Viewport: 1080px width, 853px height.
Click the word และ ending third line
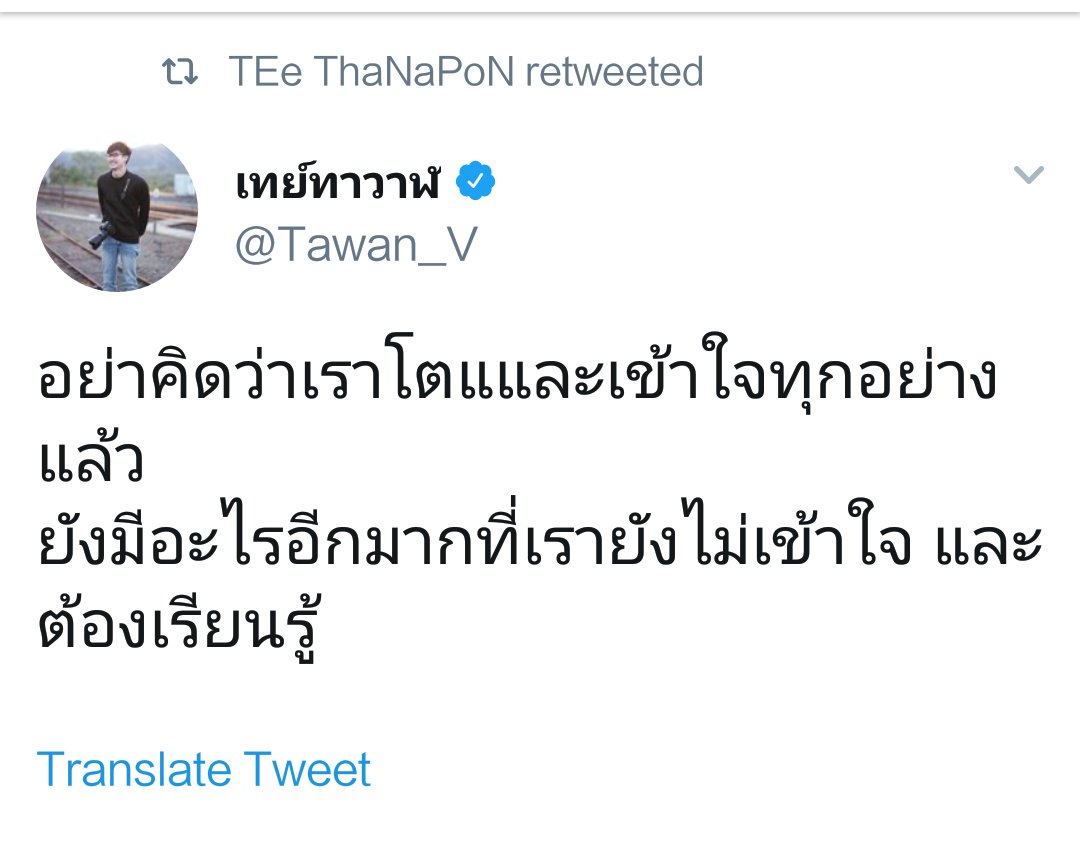click(x=988, y=546)
